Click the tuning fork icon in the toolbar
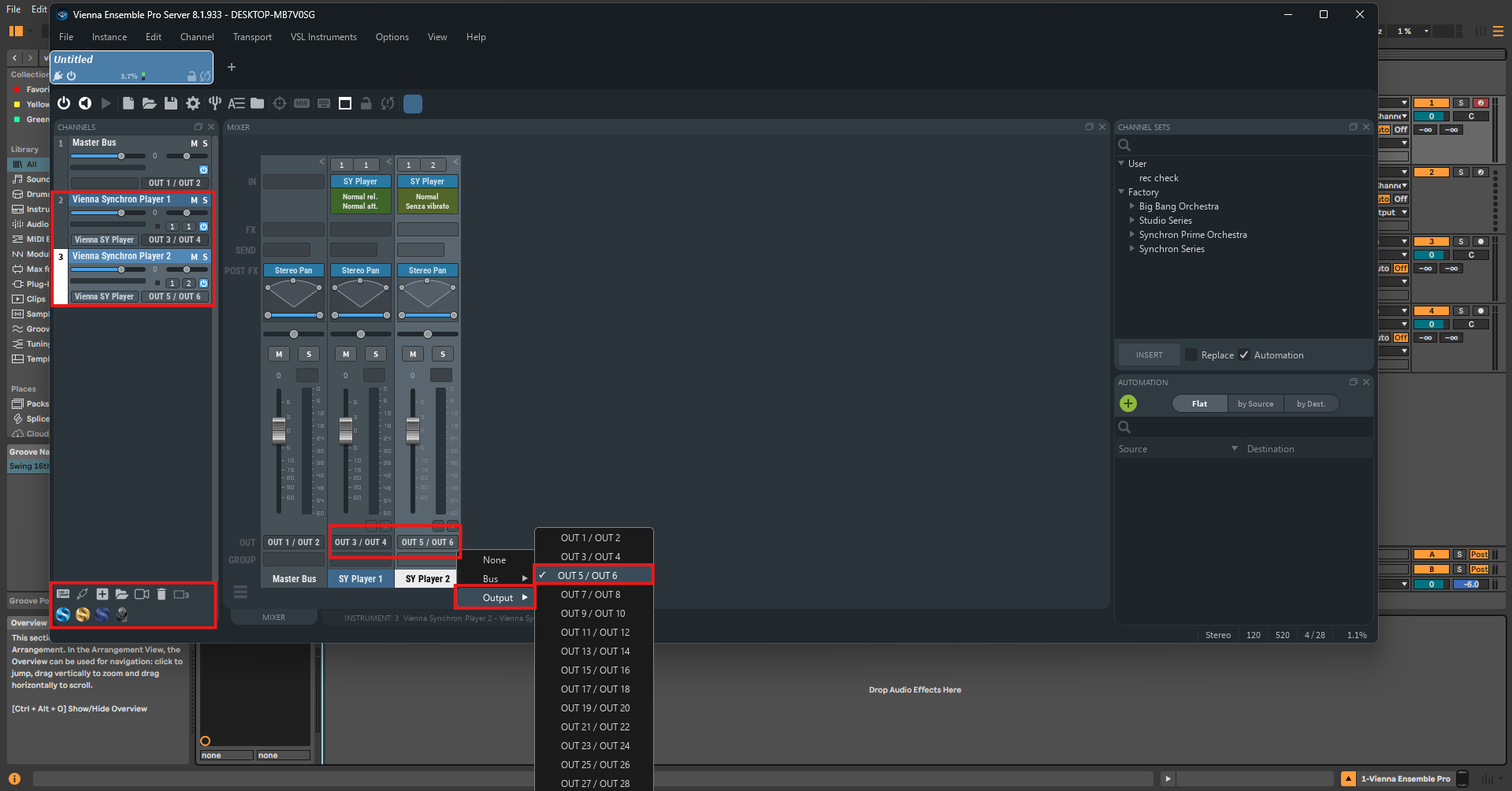1512x791 pixels. [x=214, y=103]
